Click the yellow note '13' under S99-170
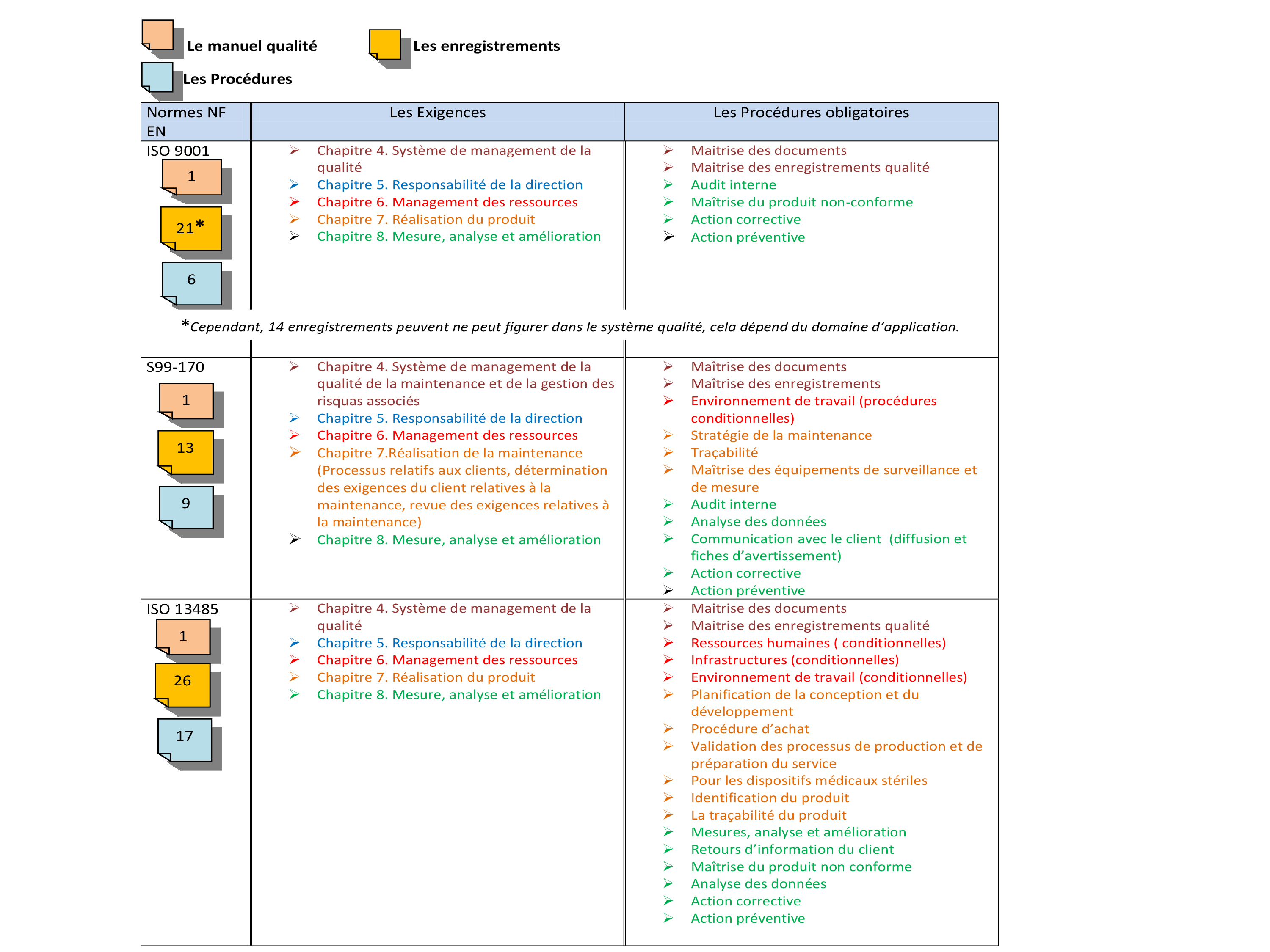 (185, 453)
